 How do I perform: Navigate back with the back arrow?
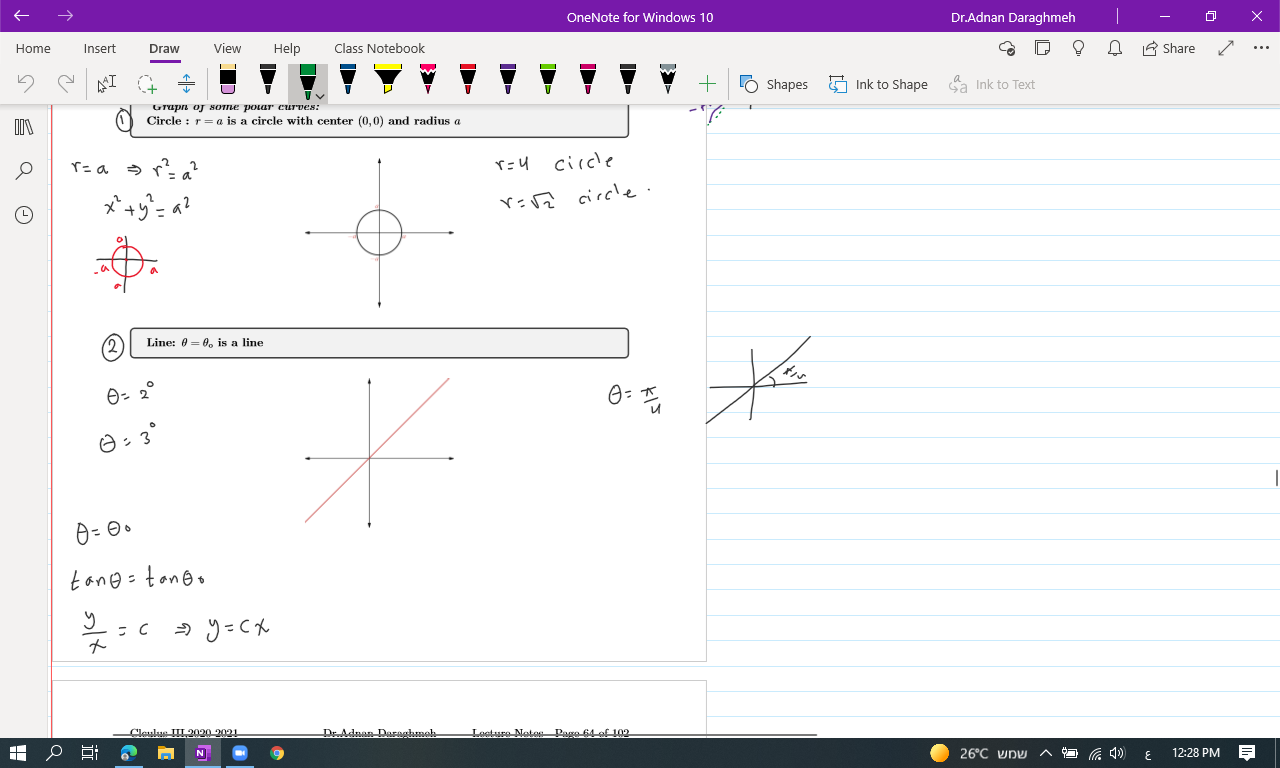click(x=21, y=16)
